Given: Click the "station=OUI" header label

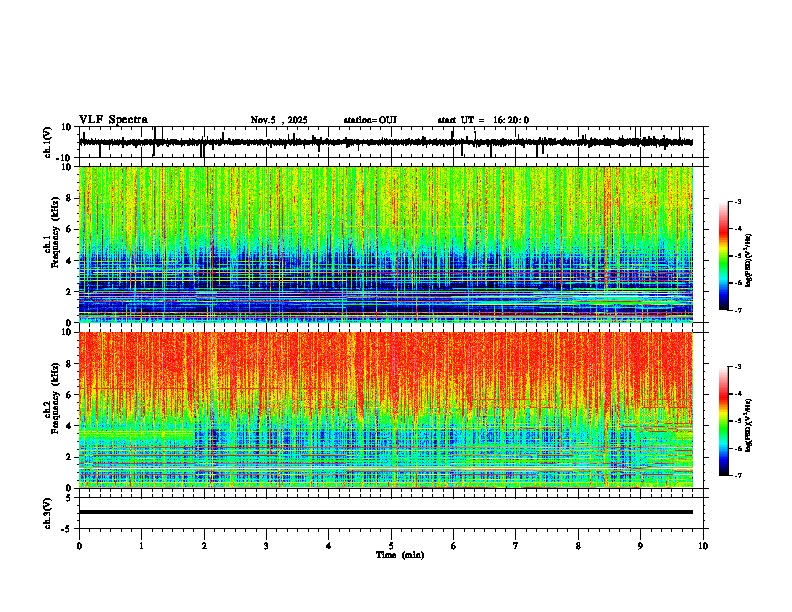Looking at the screenshot, I should pyautogui.click(x=370, y=120).
